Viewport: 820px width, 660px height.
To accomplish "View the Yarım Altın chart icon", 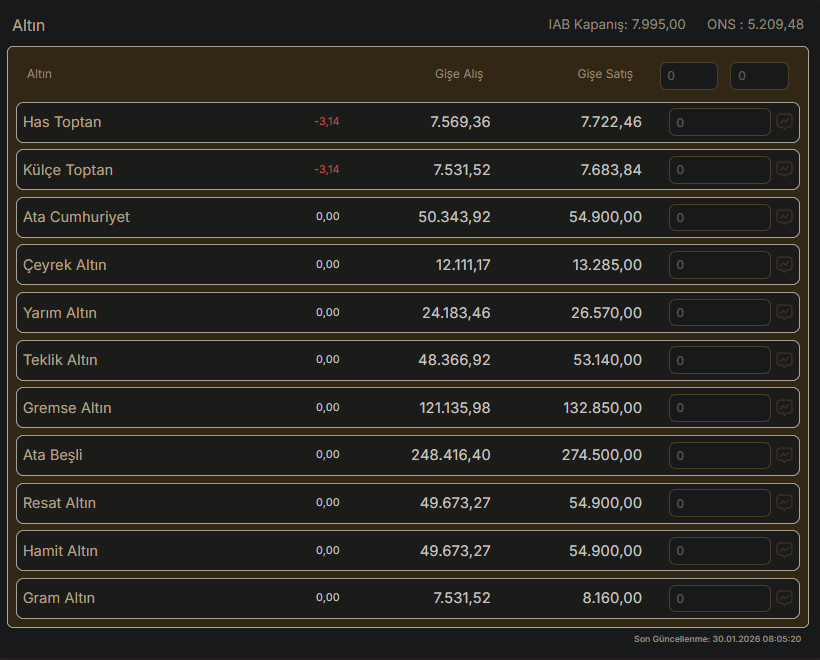I will (785, 313).
